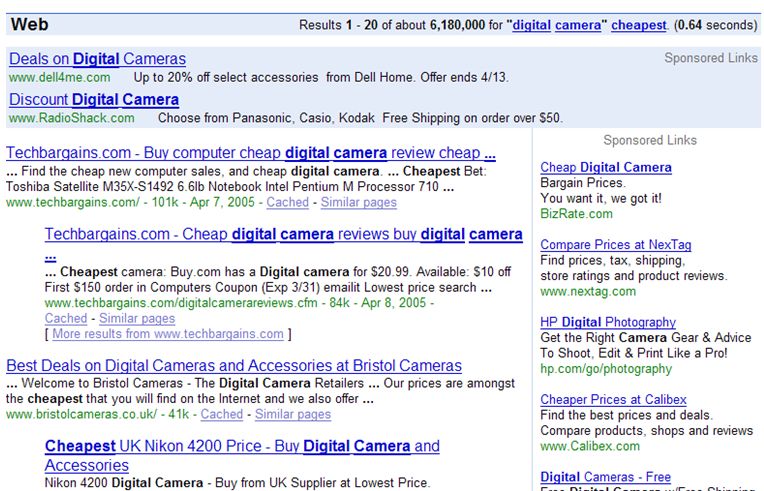Click the www.bristolcameras.co.uk/ URL text

pyautogui.click(x=81, y=414)
